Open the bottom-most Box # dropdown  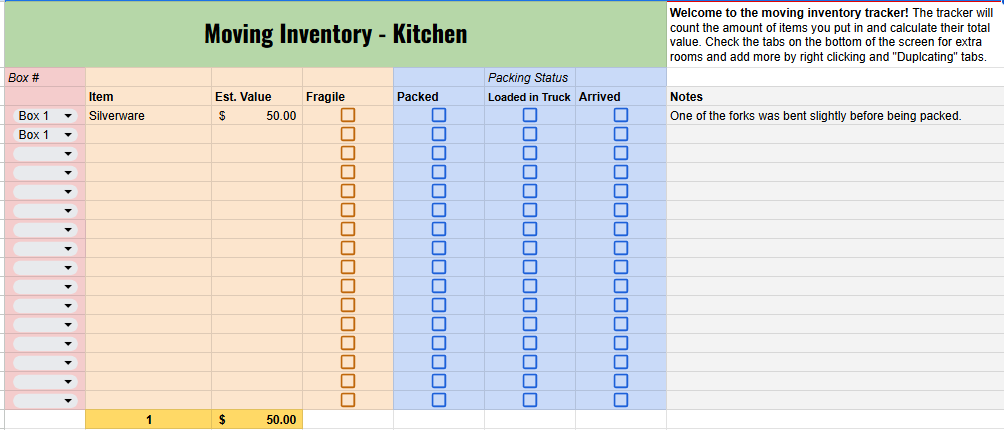coord(68,400)
